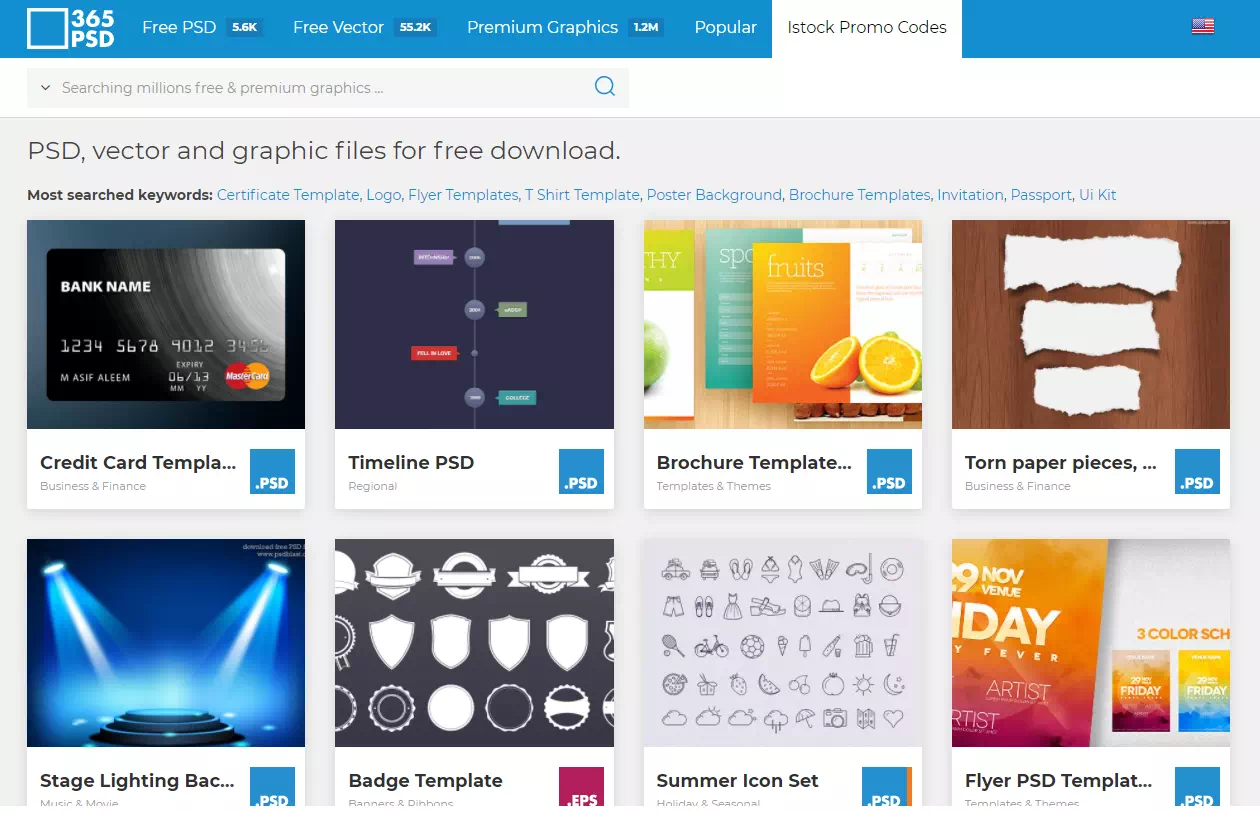Click the T Shirt Template keyword link
The width and height of the screenshot is (1260, 813).
coord(582,195)
